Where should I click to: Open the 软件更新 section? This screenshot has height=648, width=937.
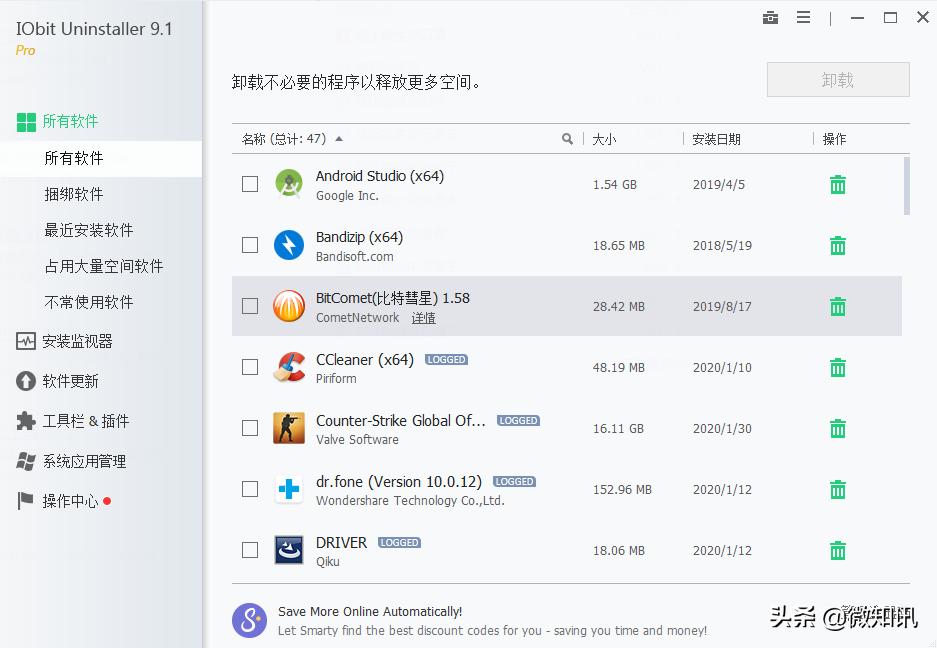tap(70, 381)
